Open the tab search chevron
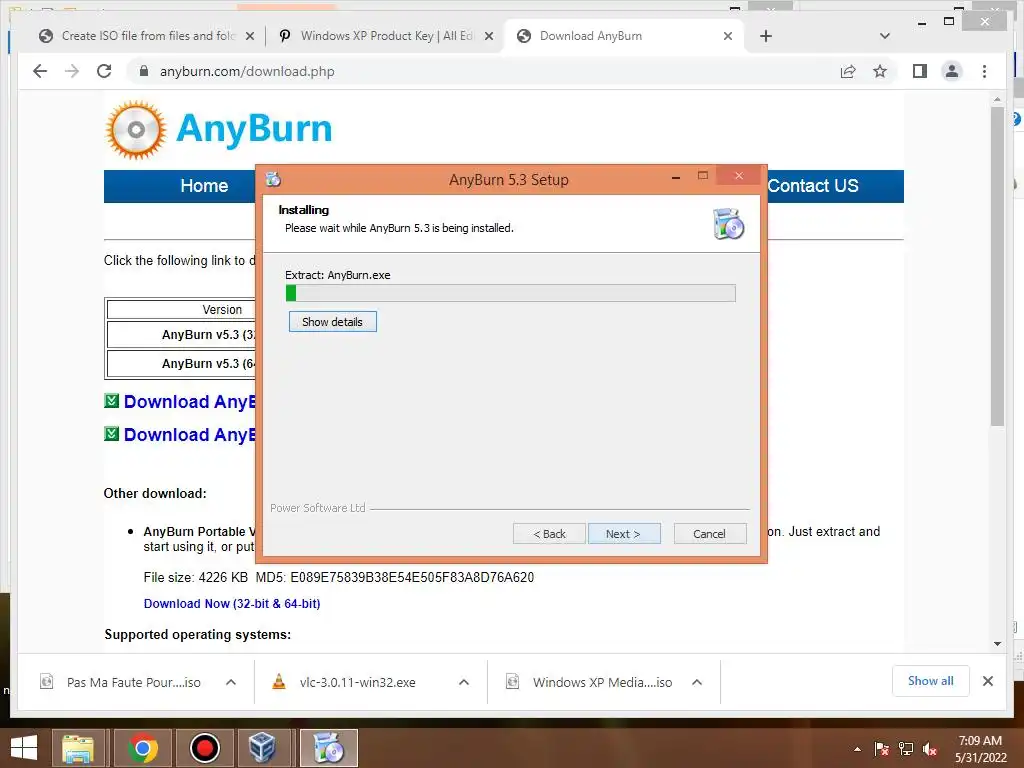1024x768 pixels. point(885,36)
